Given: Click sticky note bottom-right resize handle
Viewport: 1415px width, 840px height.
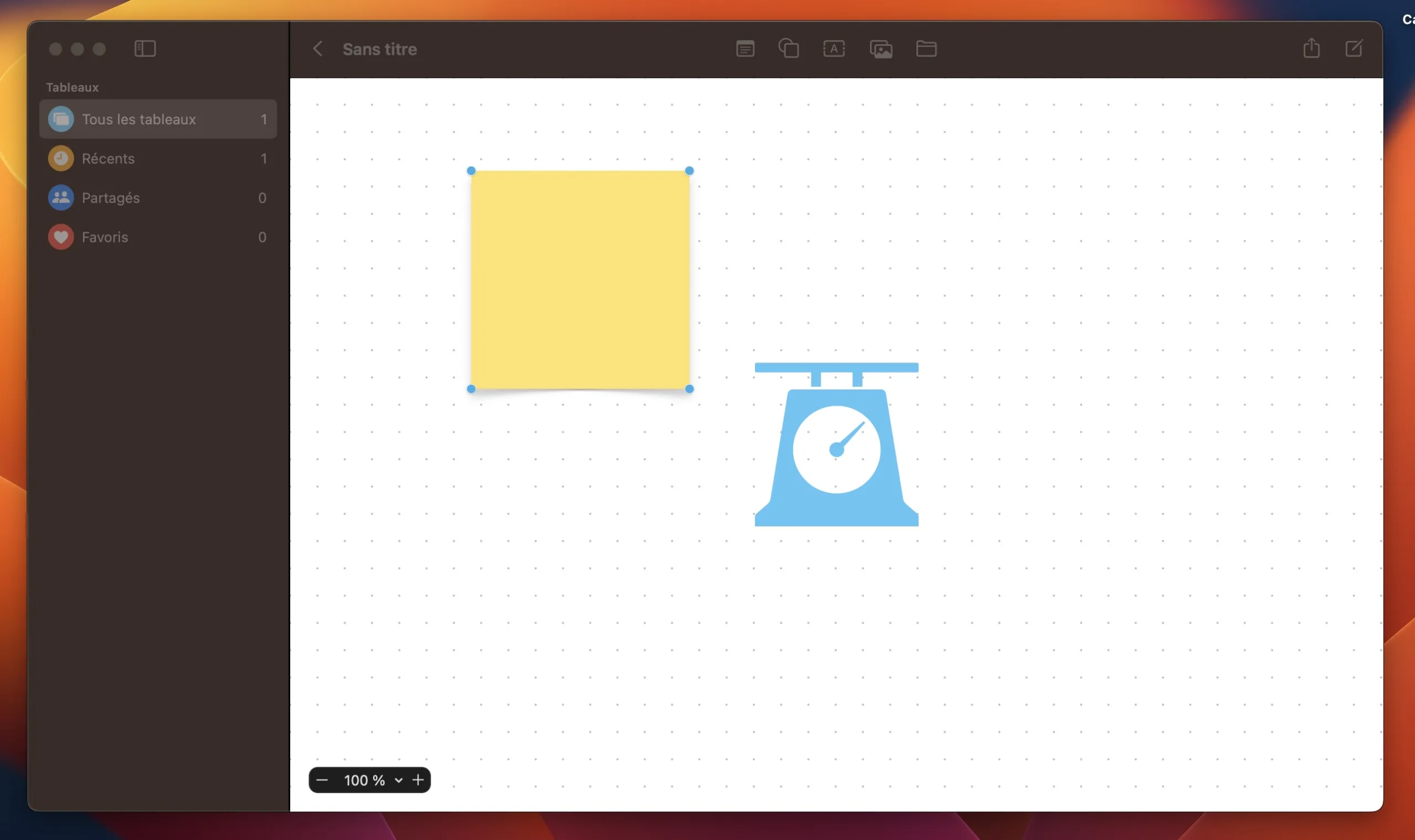Looking at the screenshot, I should coord(689,389).
